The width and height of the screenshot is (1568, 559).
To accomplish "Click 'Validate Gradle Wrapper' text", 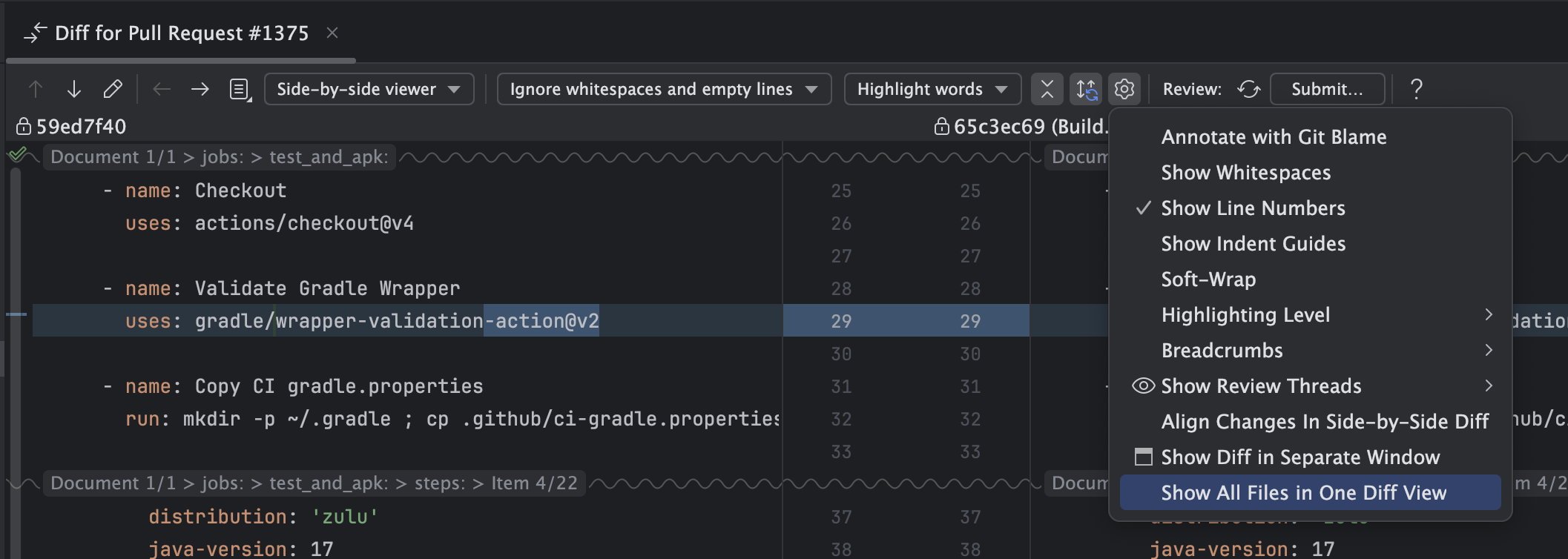I will click(x=327, y=288).
